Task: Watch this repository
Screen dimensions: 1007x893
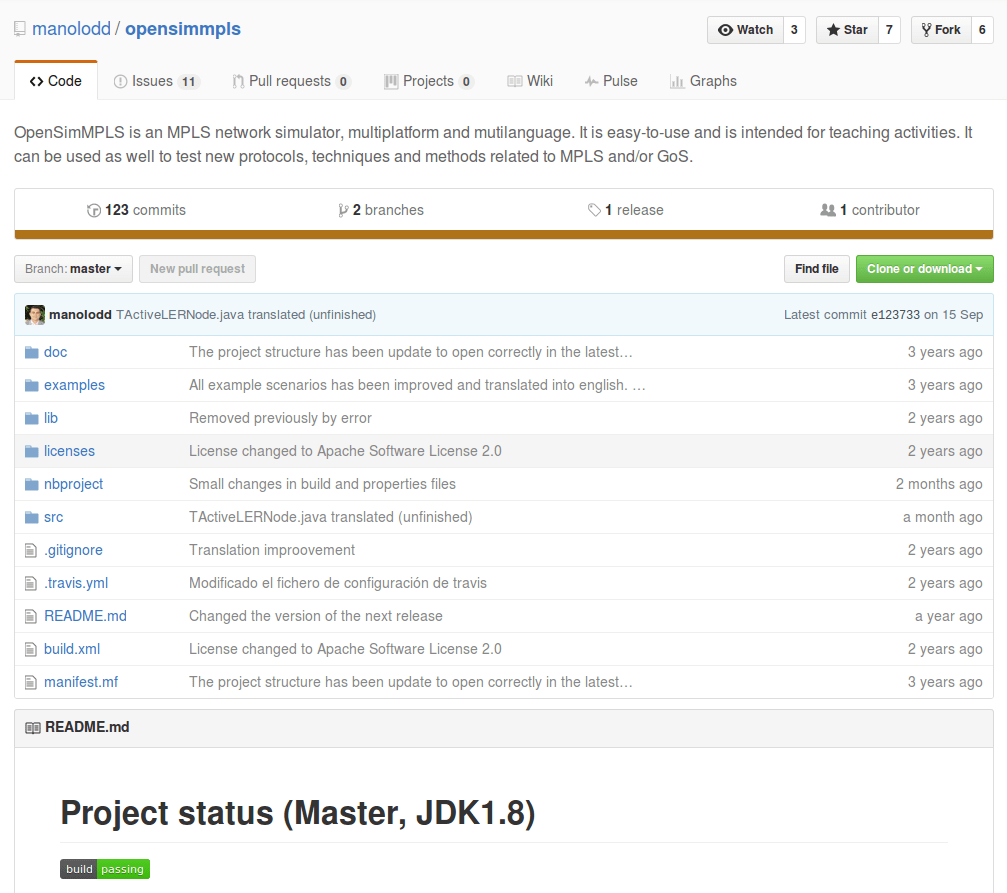Action: pyautogui.click(x=745, y=30)
